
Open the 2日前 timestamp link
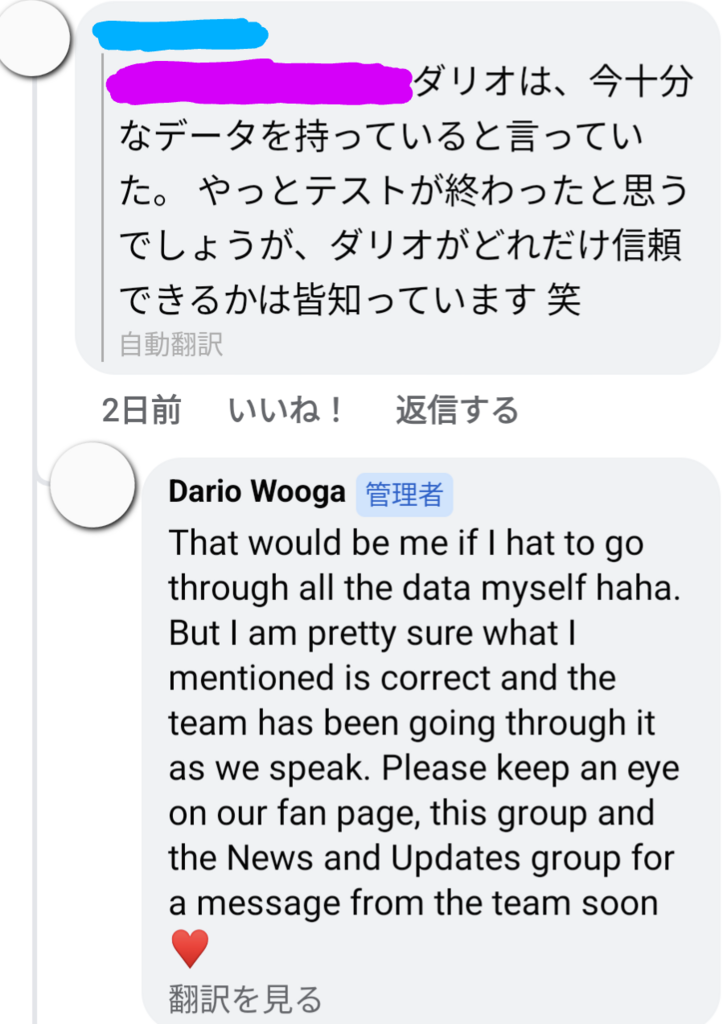(141, 411)
